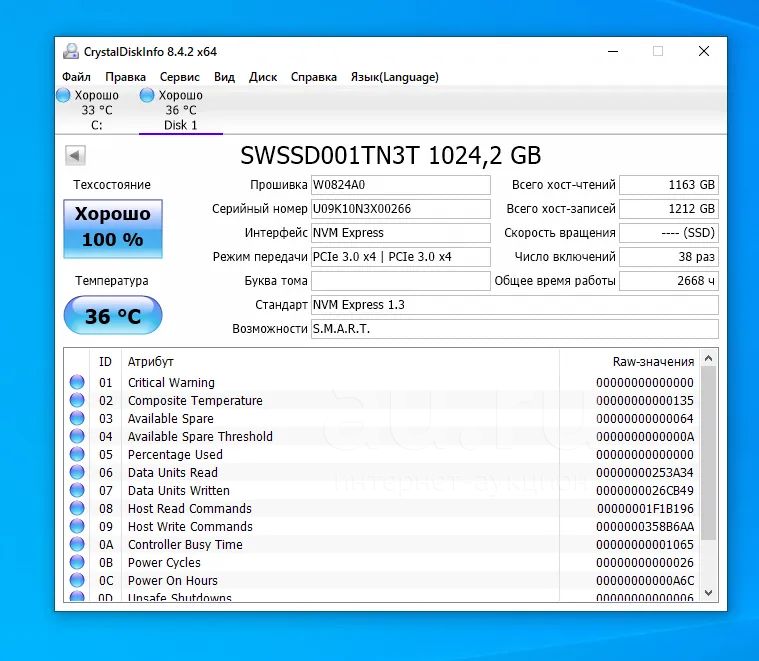Click status orb of Critical Warning row

tap(77, 382)
